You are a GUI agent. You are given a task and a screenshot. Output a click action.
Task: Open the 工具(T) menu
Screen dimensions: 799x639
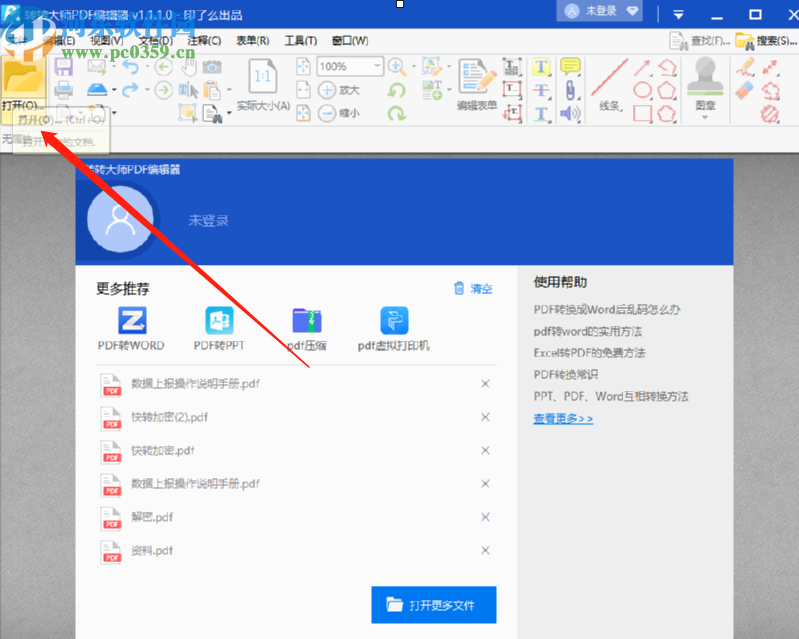[301, 41]
